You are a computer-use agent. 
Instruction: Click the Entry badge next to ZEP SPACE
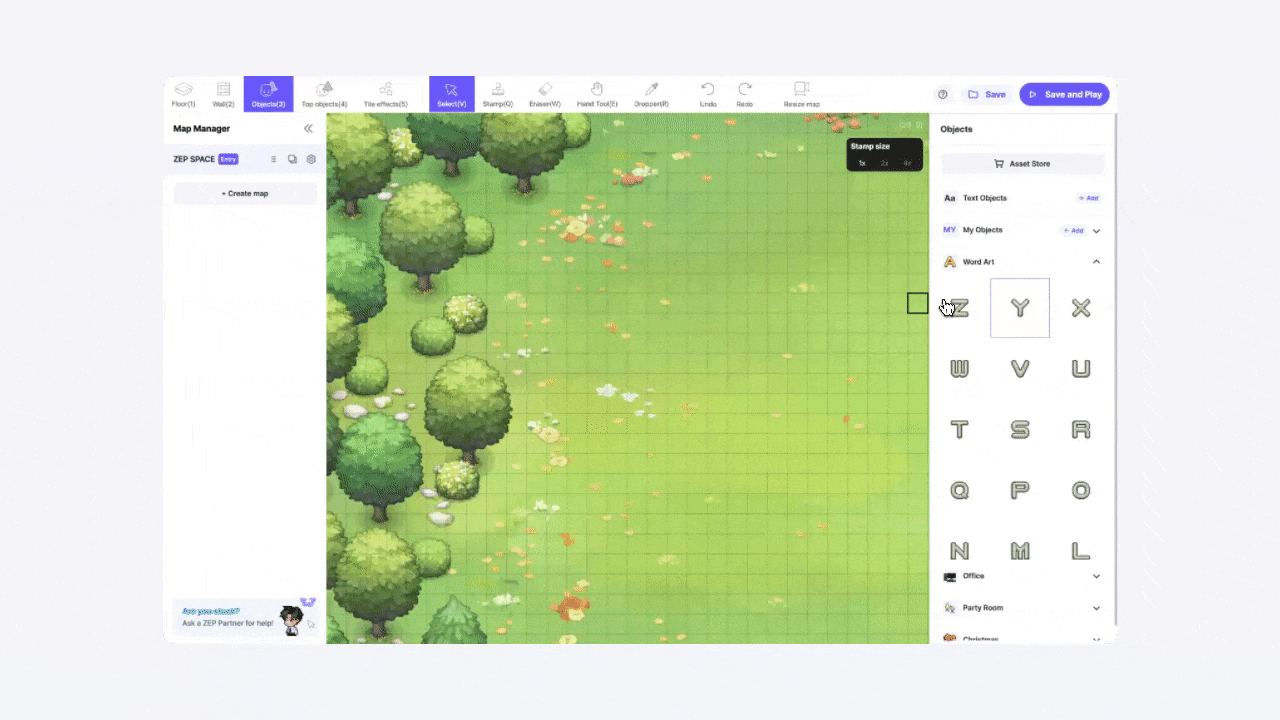coord(228,159)
